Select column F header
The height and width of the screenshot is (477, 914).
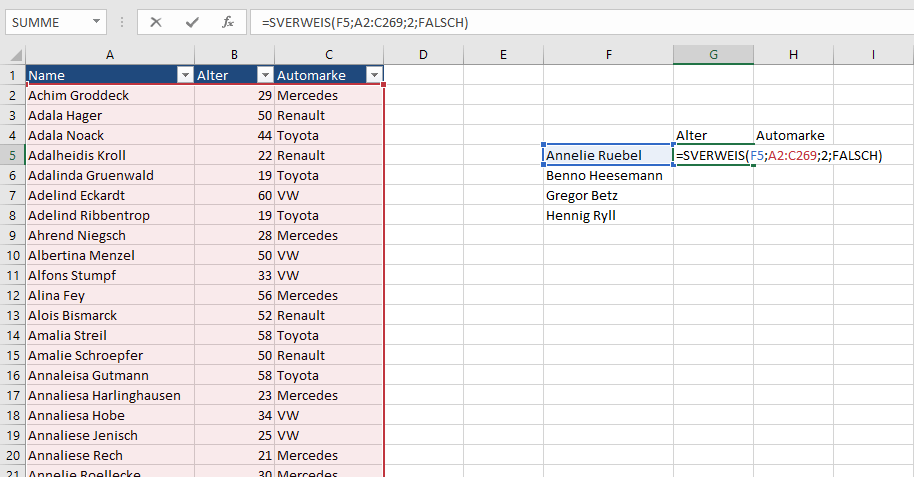pos(609,55)
